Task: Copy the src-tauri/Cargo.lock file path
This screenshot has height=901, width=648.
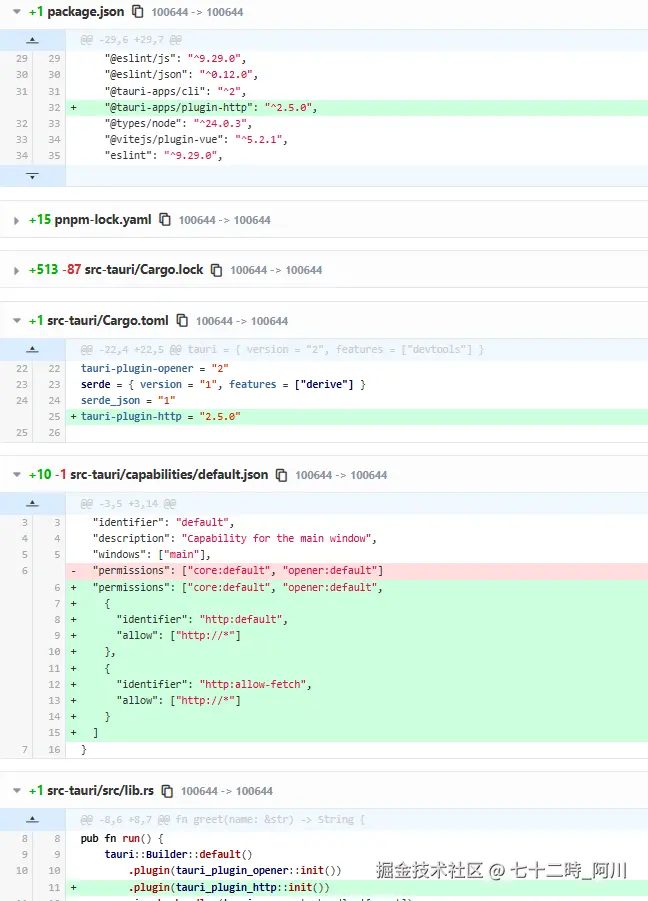Action: [217, 270]
